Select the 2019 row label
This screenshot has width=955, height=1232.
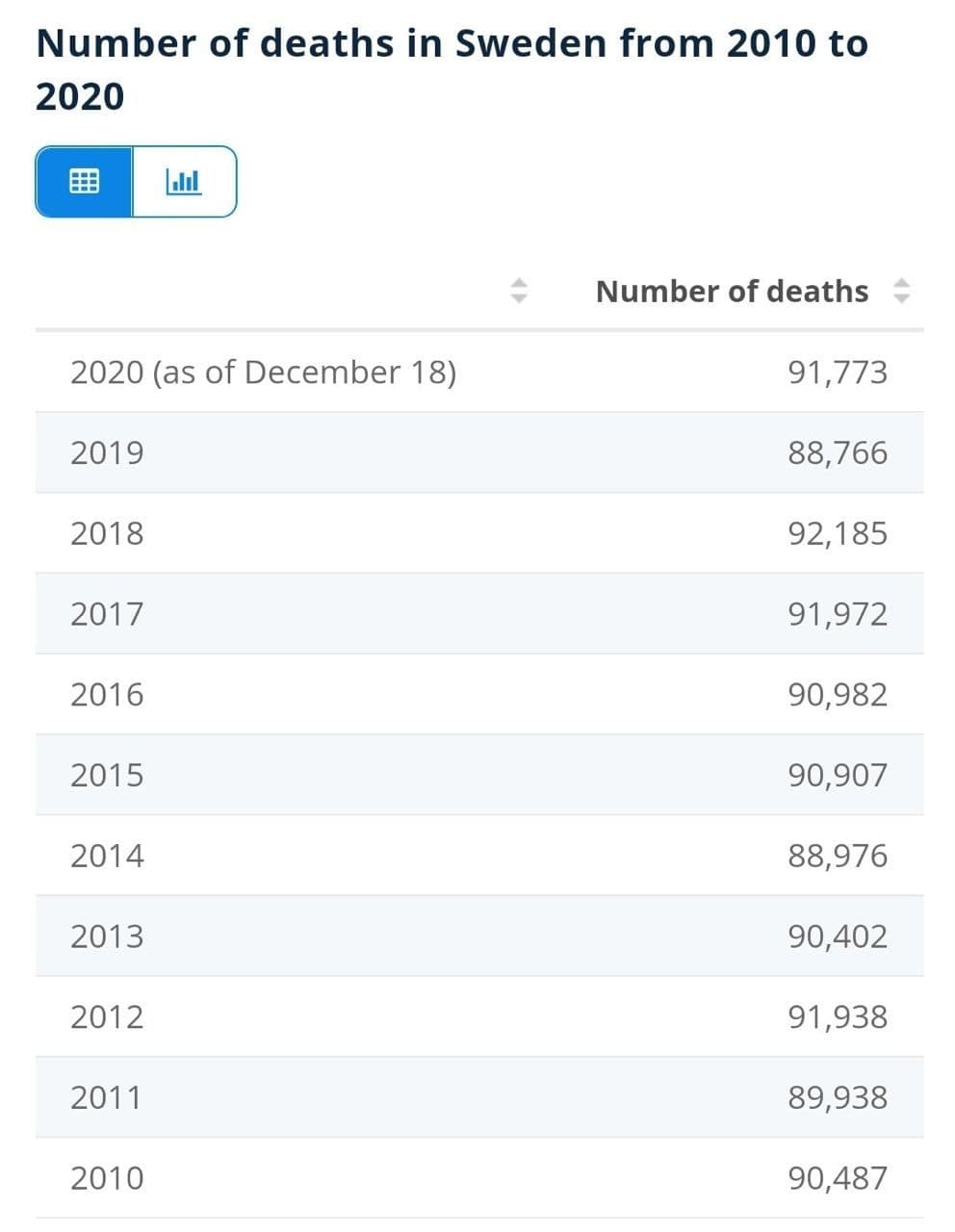[x=107, y=452]
